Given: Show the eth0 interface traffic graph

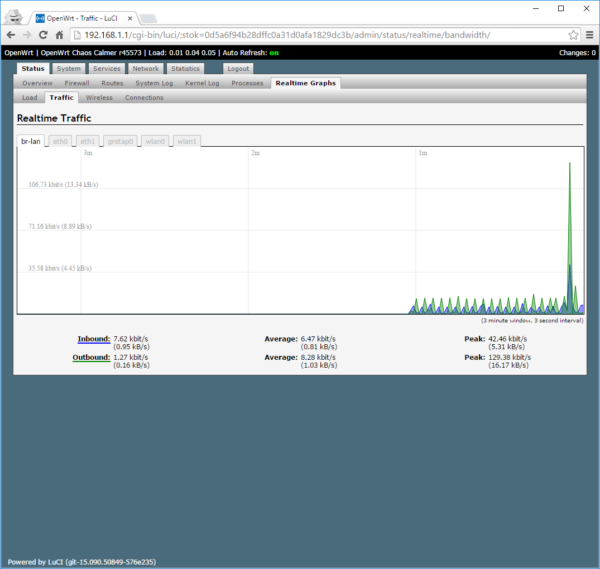Looking at the screenshot, I should coord(61,141).
